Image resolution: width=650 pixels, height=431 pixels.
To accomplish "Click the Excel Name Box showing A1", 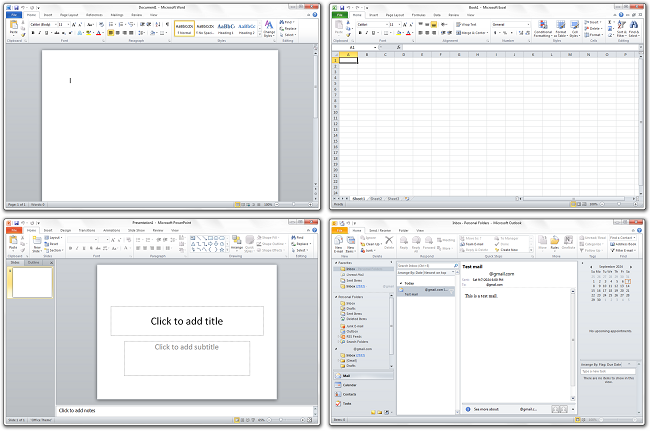I will (354, 47).
